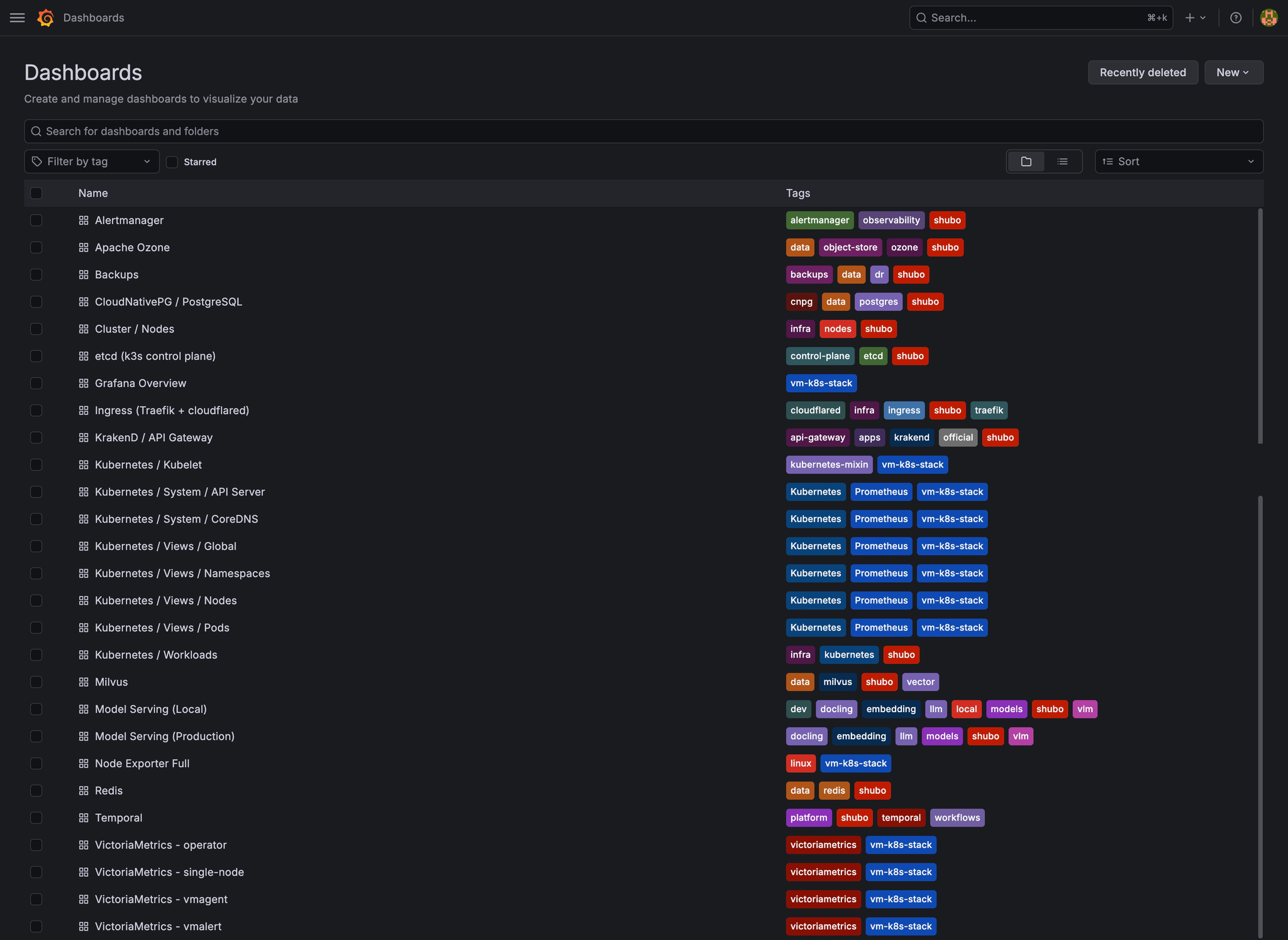Select the VictoriaMetrics - vmagent row checkbox
The width and height of the screenshot is (1288, 940).
(36, 899)
